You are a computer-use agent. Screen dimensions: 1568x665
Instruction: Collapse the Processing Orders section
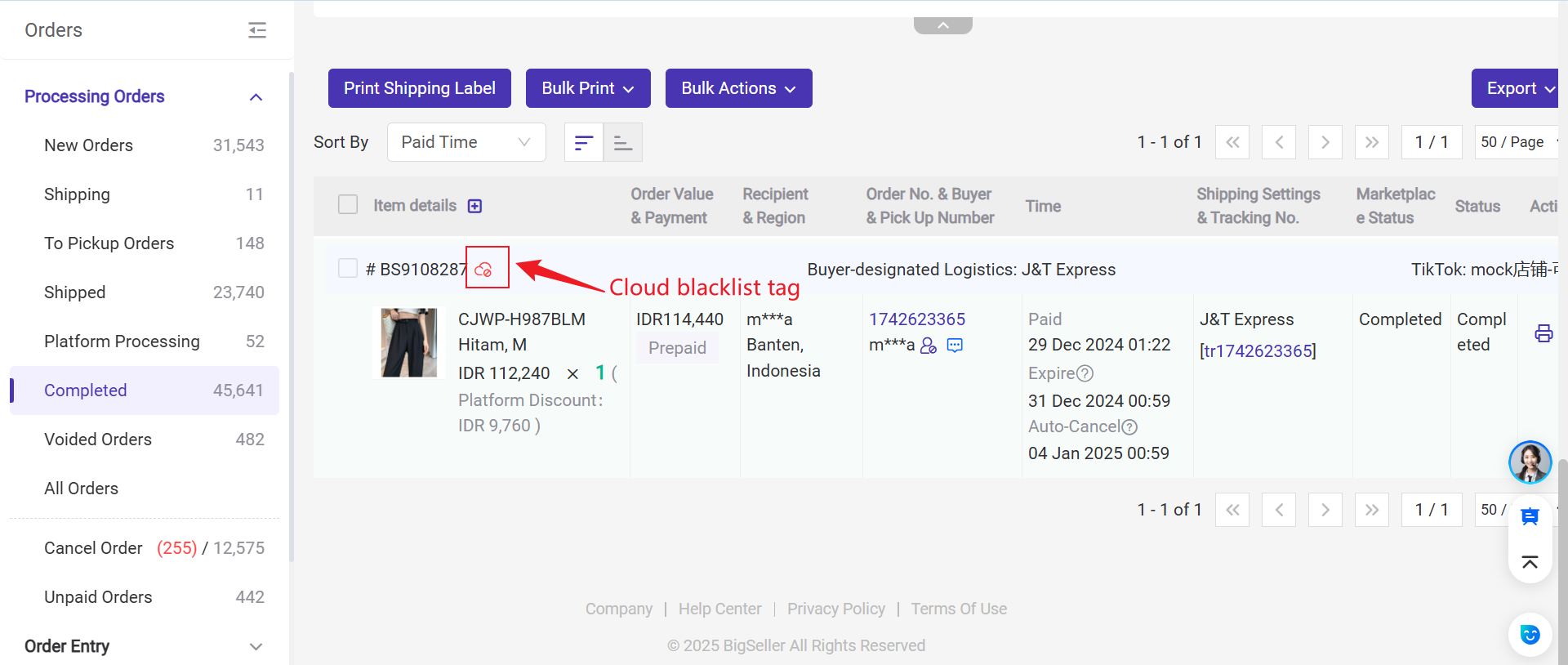coord(256,97)
